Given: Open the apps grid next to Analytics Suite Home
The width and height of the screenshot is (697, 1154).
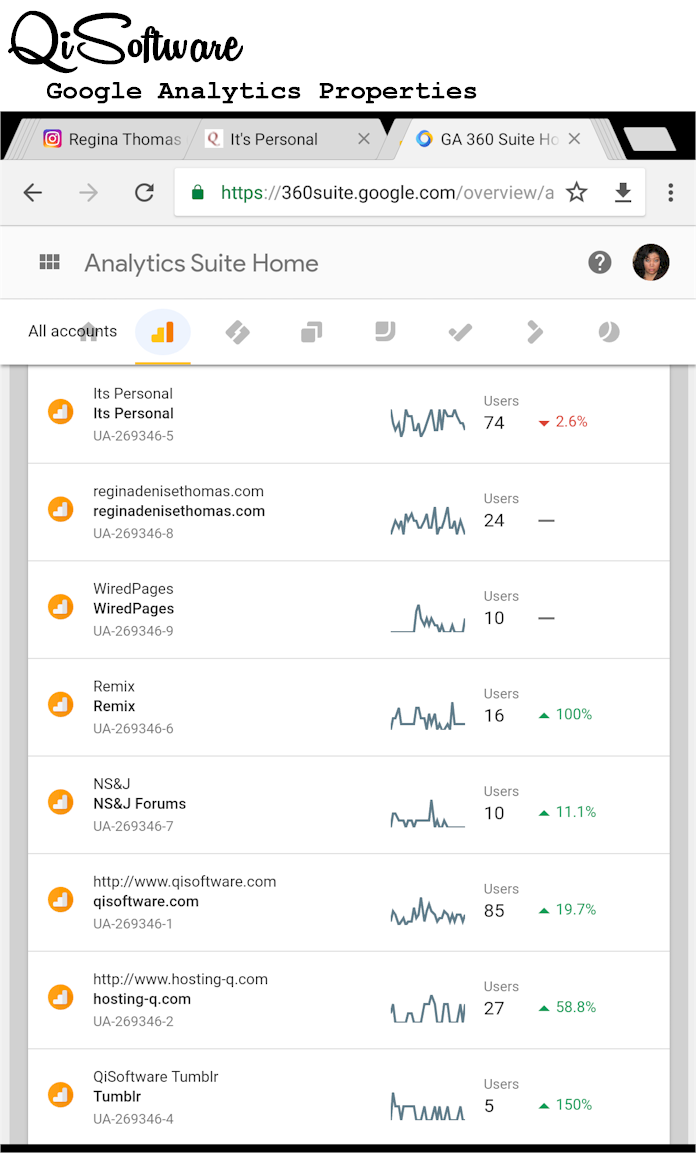Looking at the screenshot, I should point(49,262).
